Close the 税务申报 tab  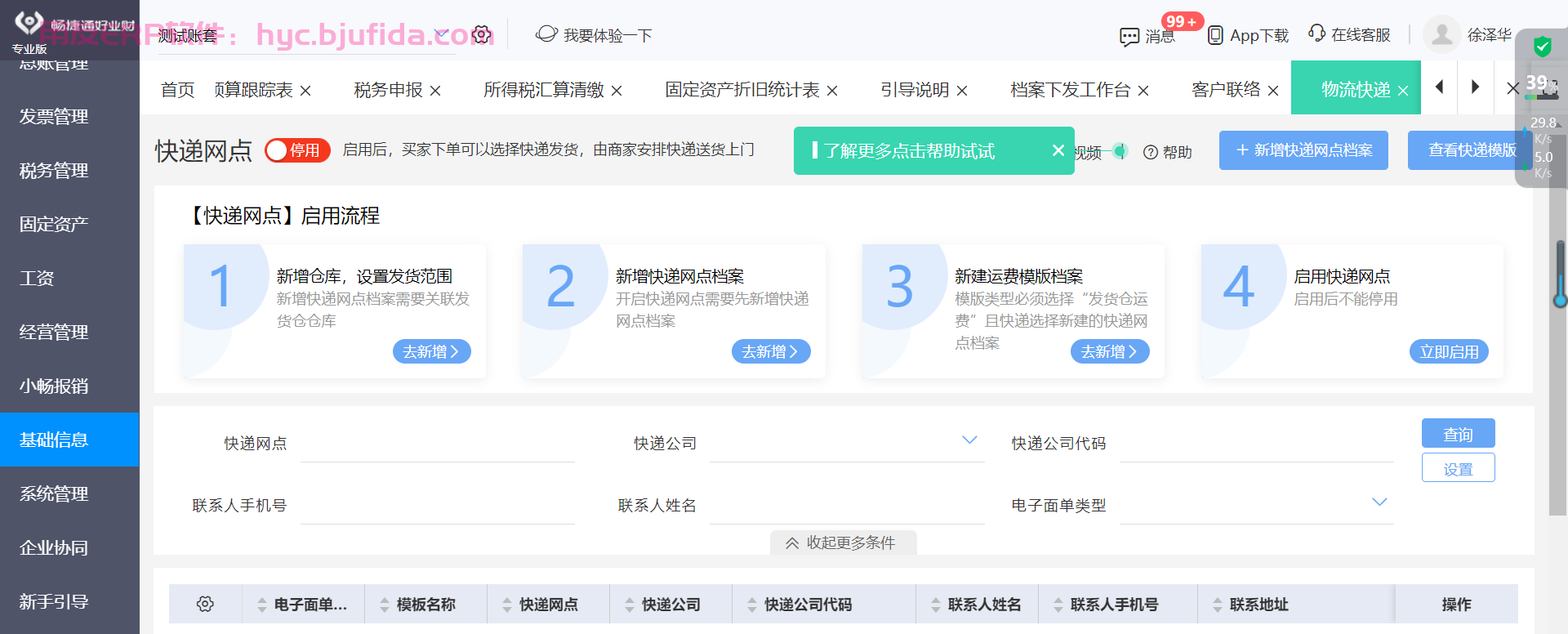[435, 91]
